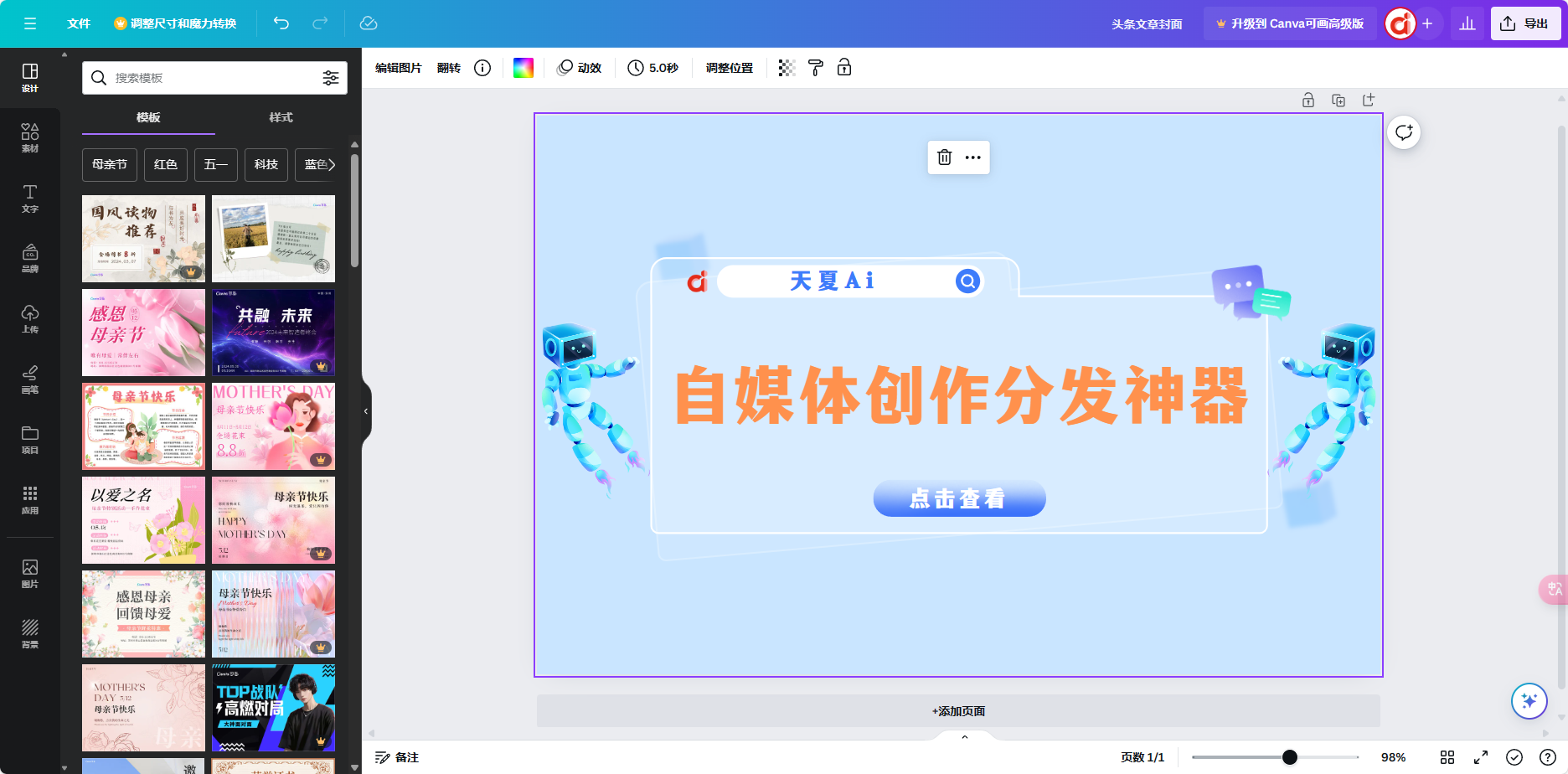Open the Text (文字) sidebar panel
This screenshot has height=774, width=1568.
(x=30, y=199)
